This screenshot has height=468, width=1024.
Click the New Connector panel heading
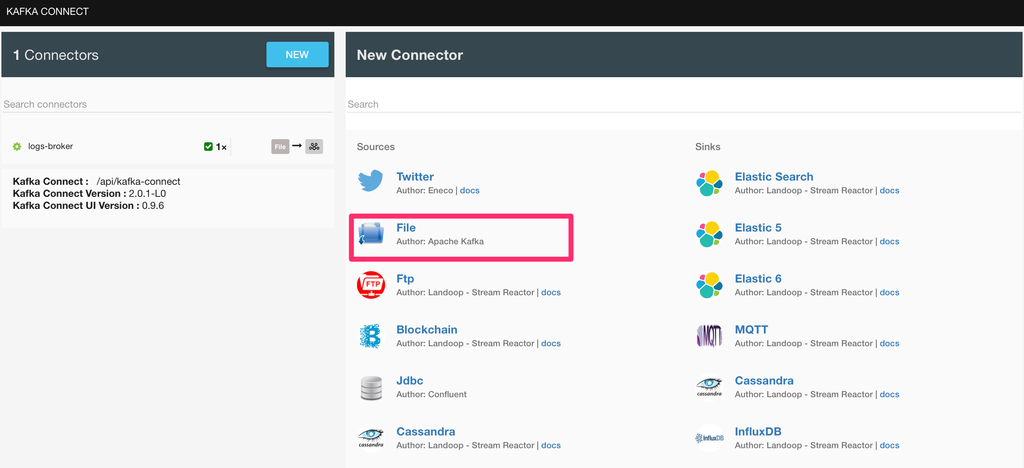click(409, 55)
